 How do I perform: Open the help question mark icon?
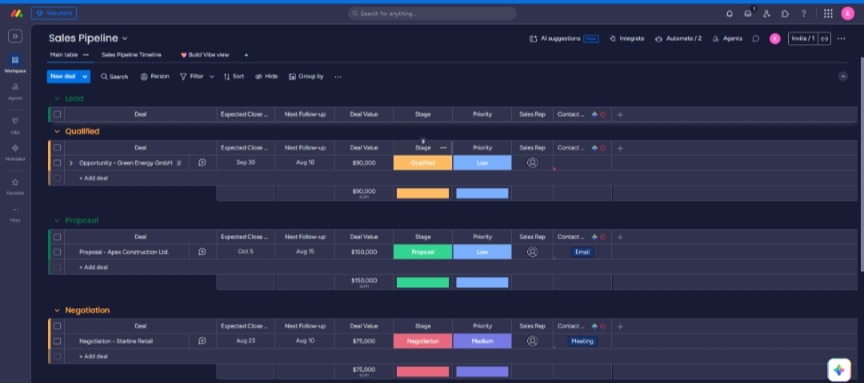click(x=803, y=14)
